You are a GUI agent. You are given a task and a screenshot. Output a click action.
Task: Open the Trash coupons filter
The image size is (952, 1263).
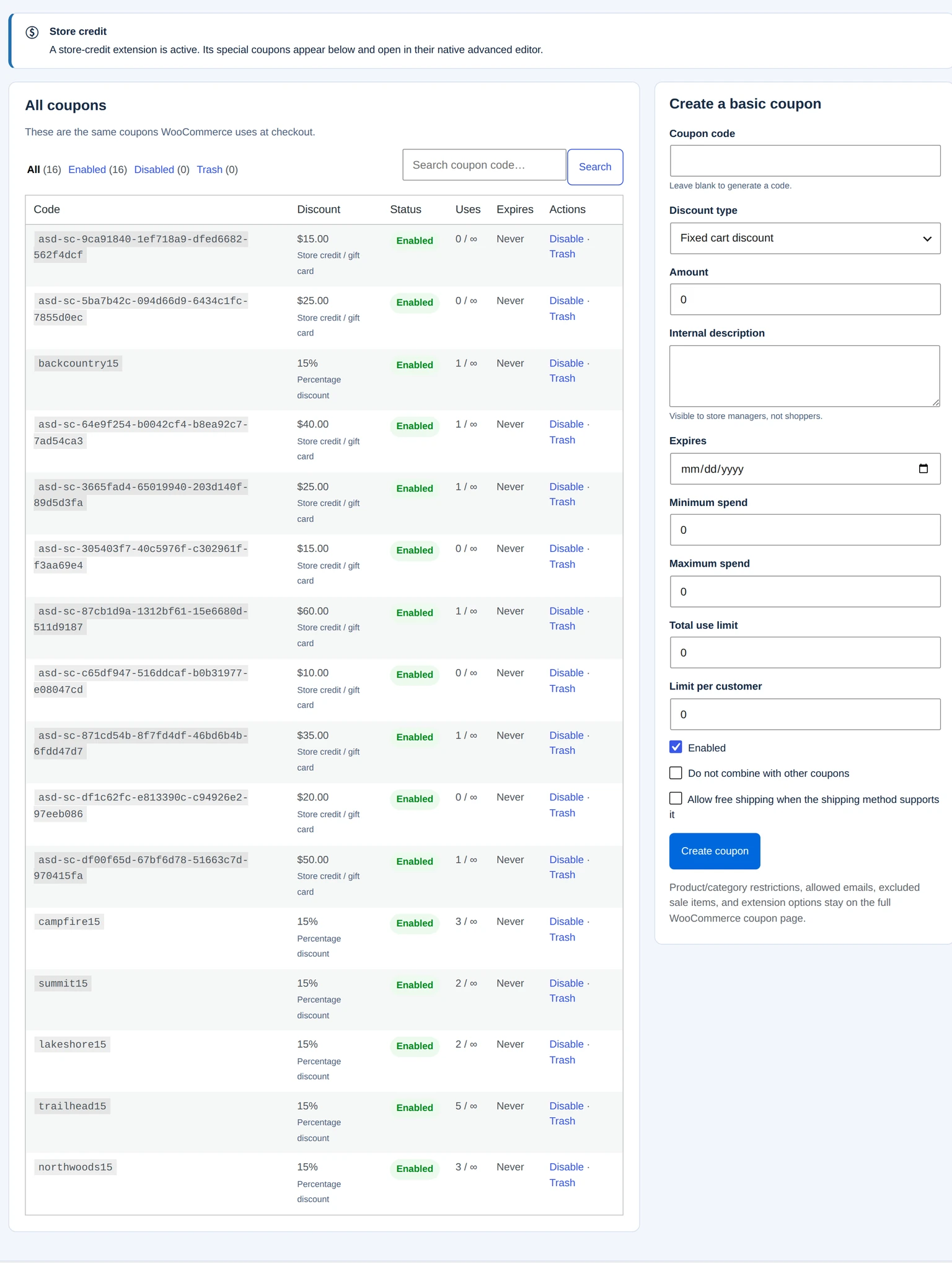(209, 170)
